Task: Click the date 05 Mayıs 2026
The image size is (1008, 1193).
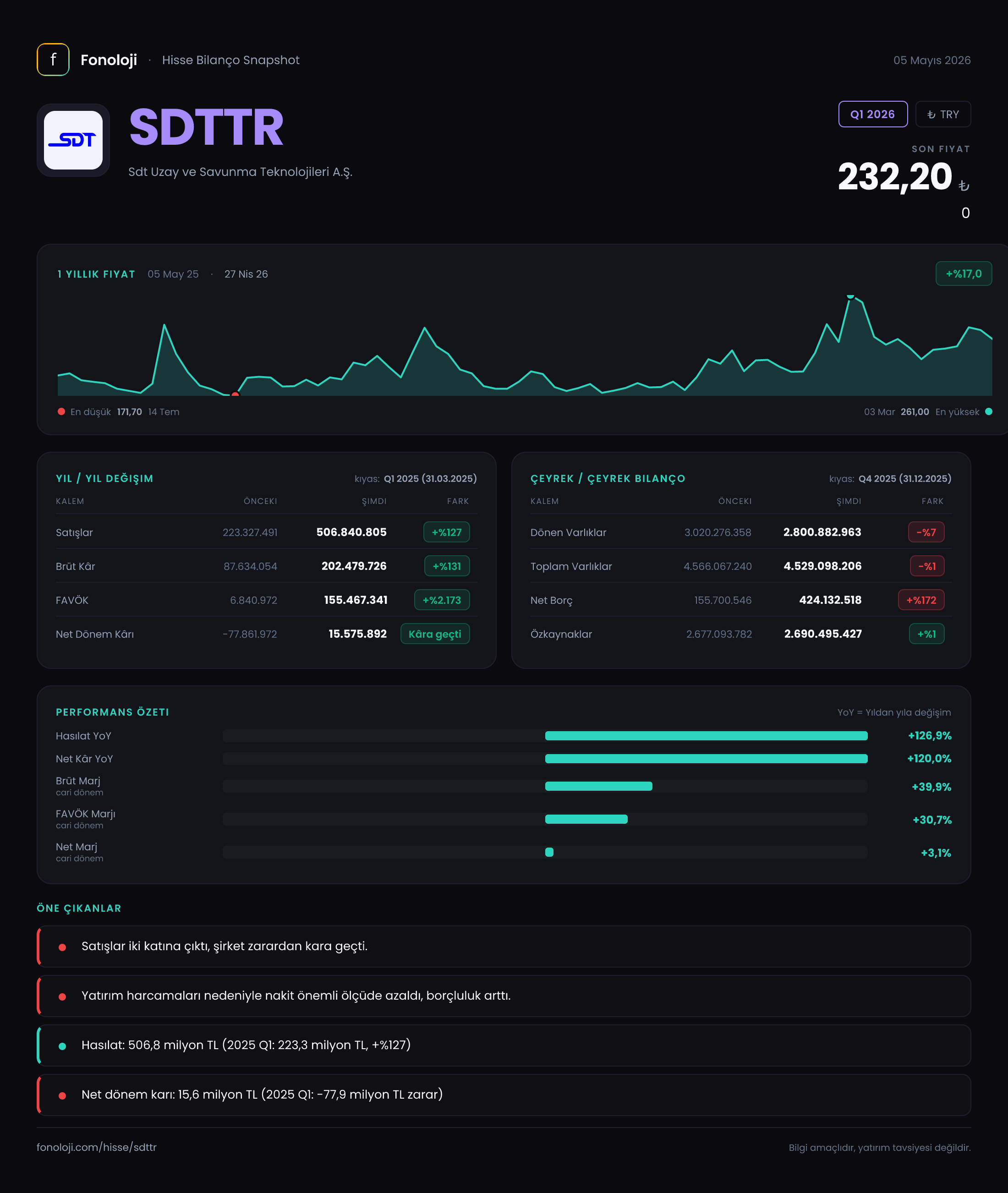Action: 932,60
